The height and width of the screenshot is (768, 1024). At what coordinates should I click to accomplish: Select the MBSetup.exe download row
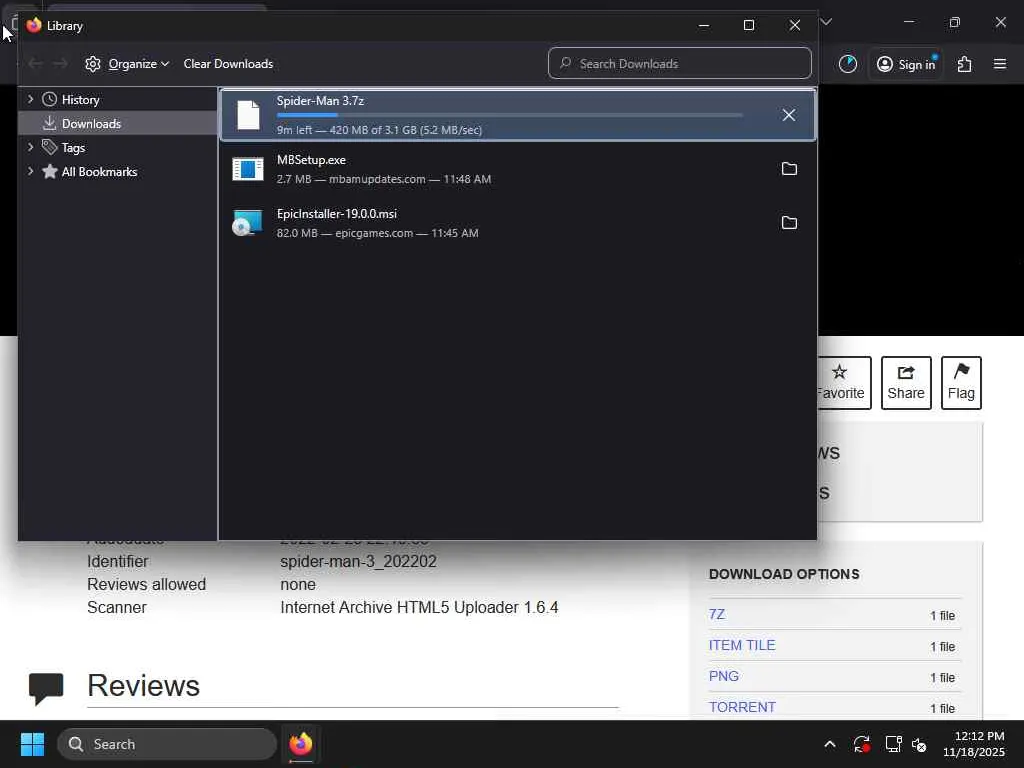[517, 169]
